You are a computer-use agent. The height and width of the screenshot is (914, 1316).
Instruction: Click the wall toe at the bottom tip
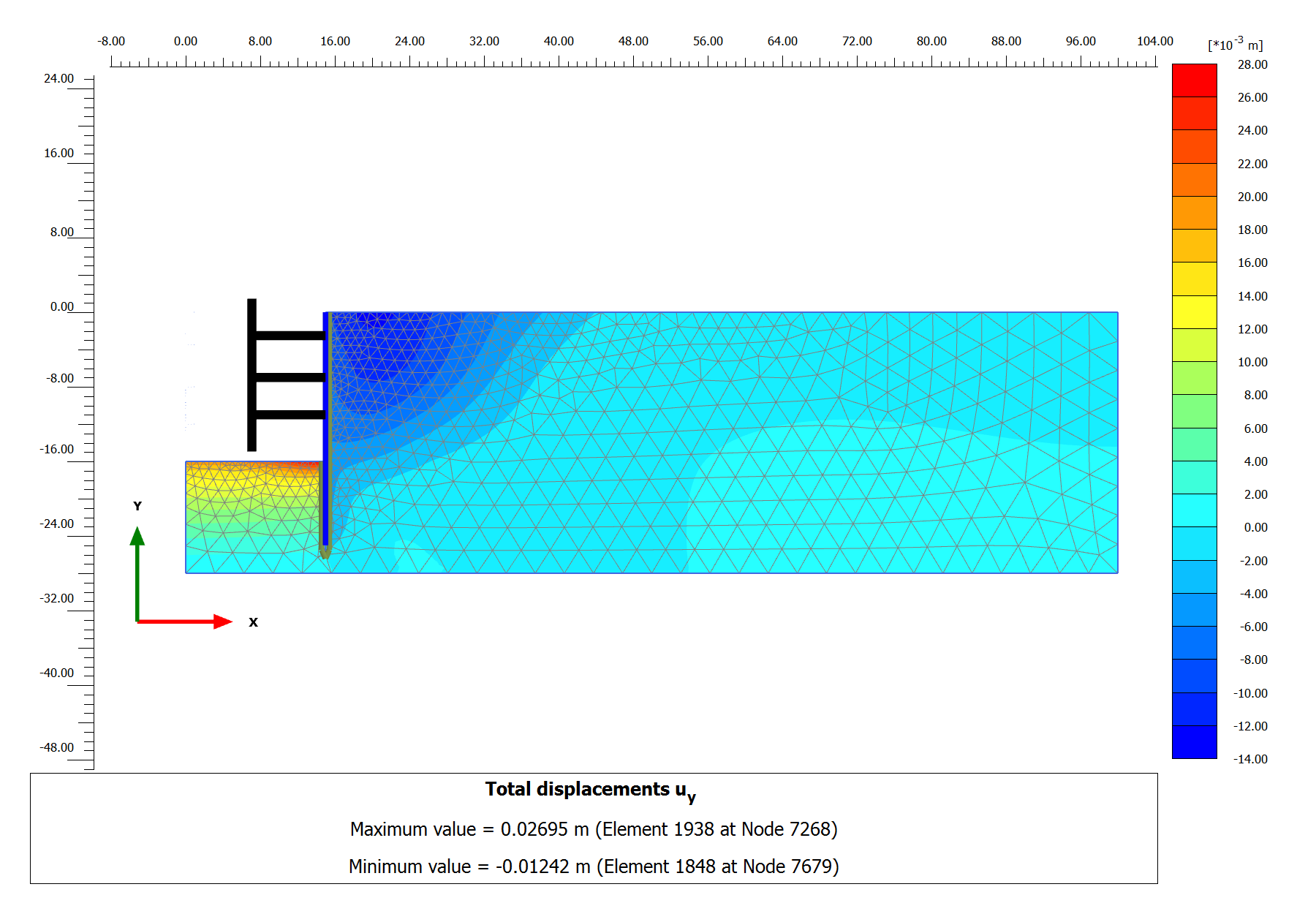pos(325,553)
